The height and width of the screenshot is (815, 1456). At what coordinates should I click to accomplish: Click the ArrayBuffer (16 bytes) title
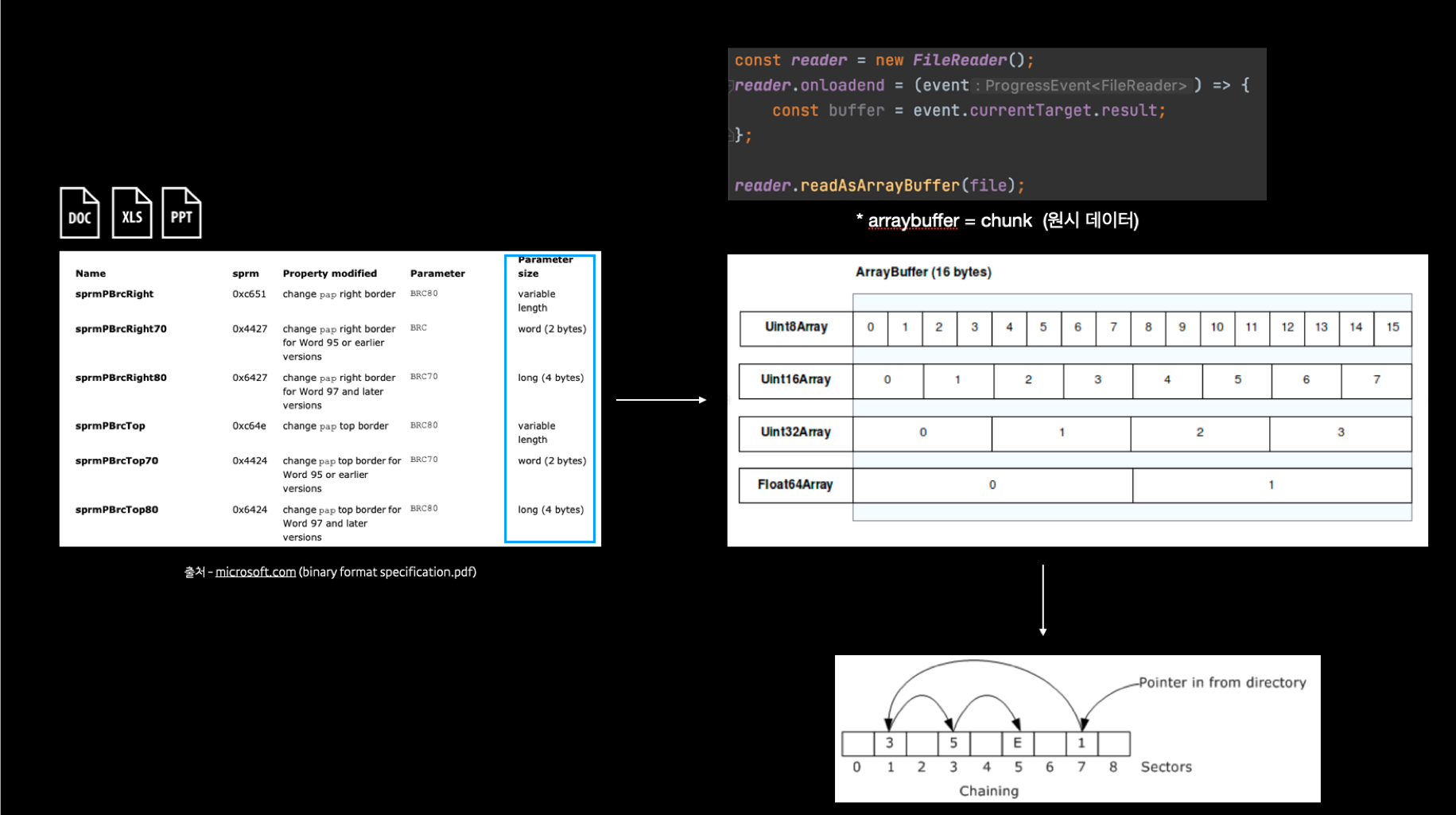923,272
